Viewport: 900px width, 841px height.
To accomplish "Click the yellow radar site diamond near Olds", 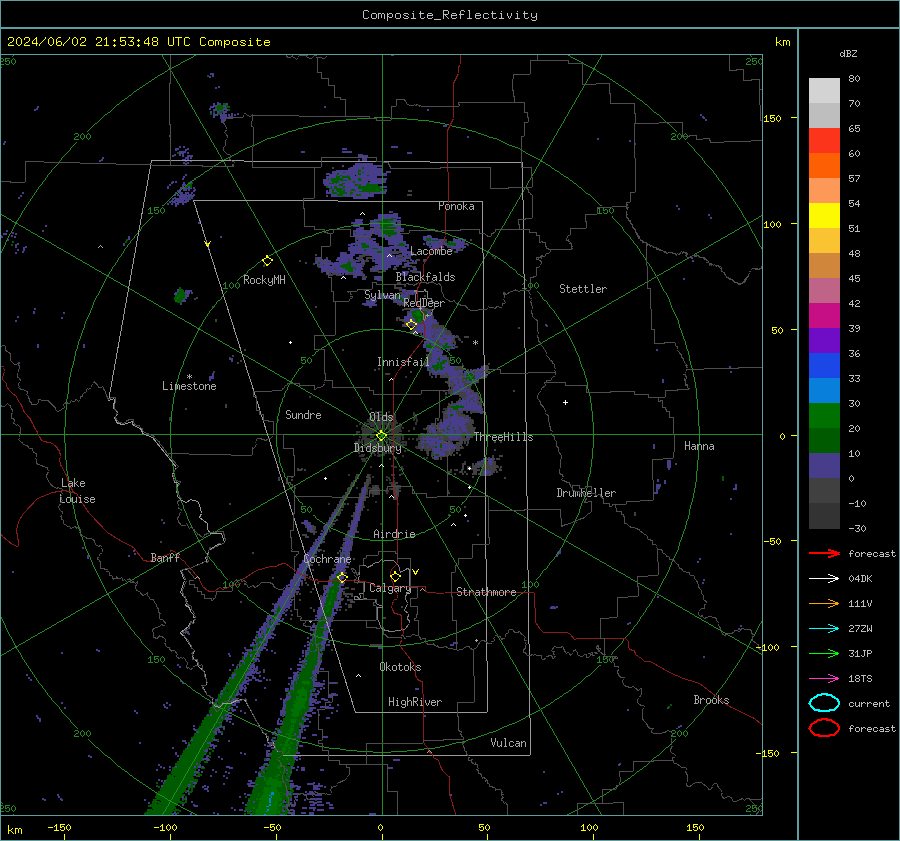I will coord(381,436).
